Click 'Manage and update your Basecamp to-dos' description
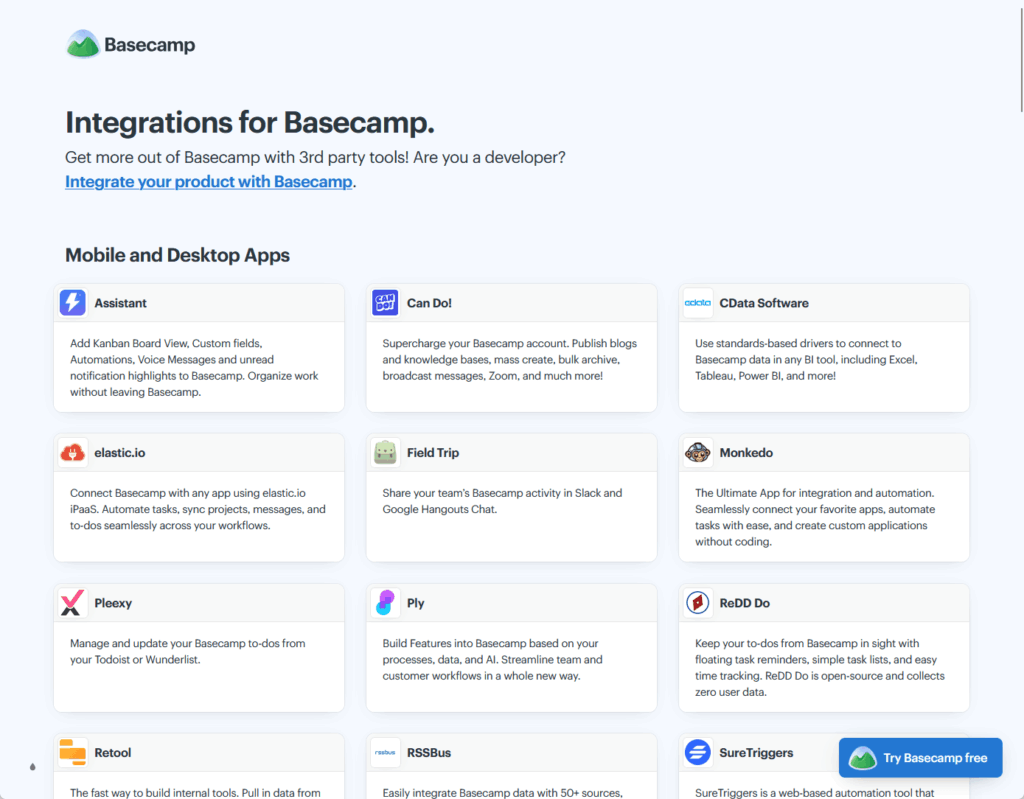1024x799 pixels. 187,651
